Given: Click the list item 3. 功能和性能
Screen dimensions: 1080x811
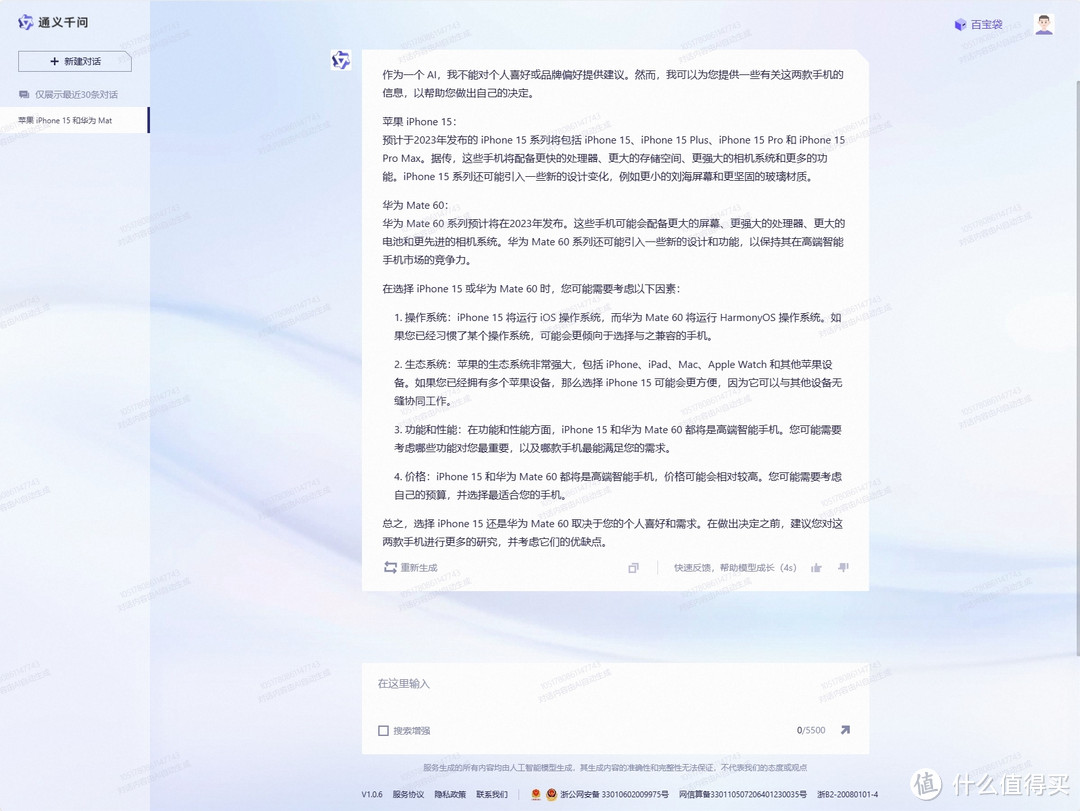Looking at the screenshot, I should click(x=618, y=439).
